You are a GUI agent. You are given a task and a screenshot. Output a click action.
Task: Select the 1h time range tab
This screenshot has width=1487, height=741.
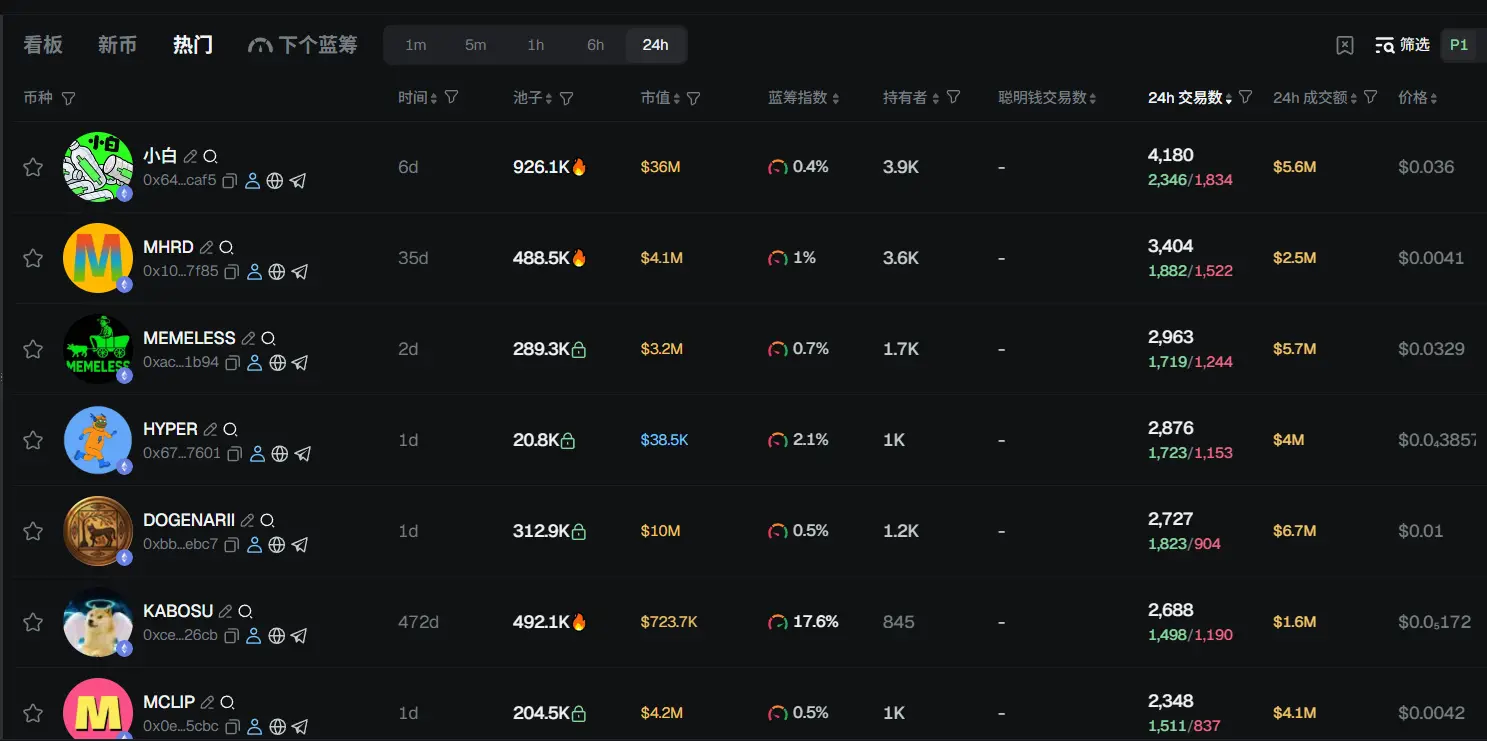(536, 45)
